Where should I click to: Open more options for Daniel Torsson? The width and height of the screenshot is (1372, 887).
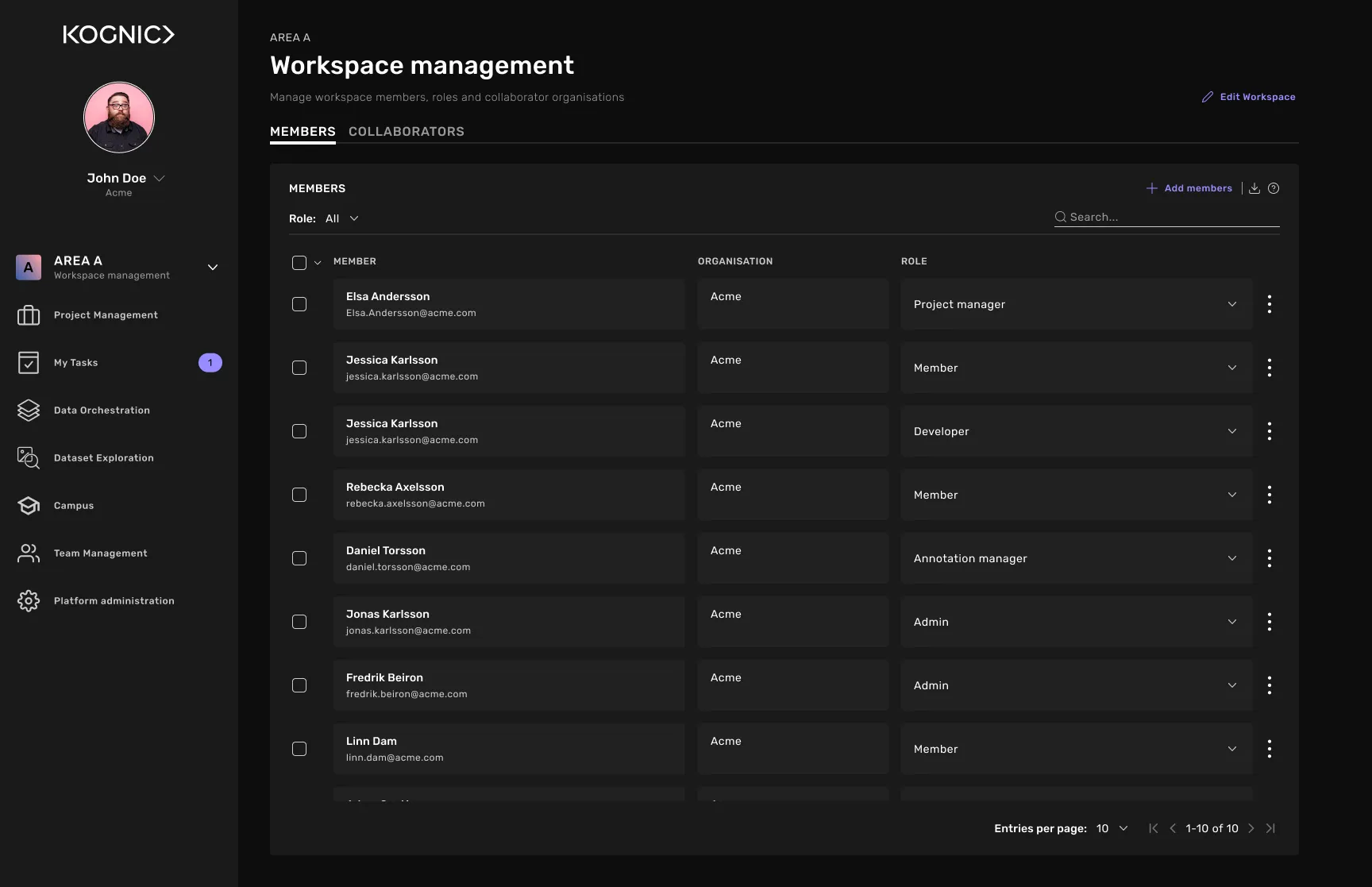1270,558
